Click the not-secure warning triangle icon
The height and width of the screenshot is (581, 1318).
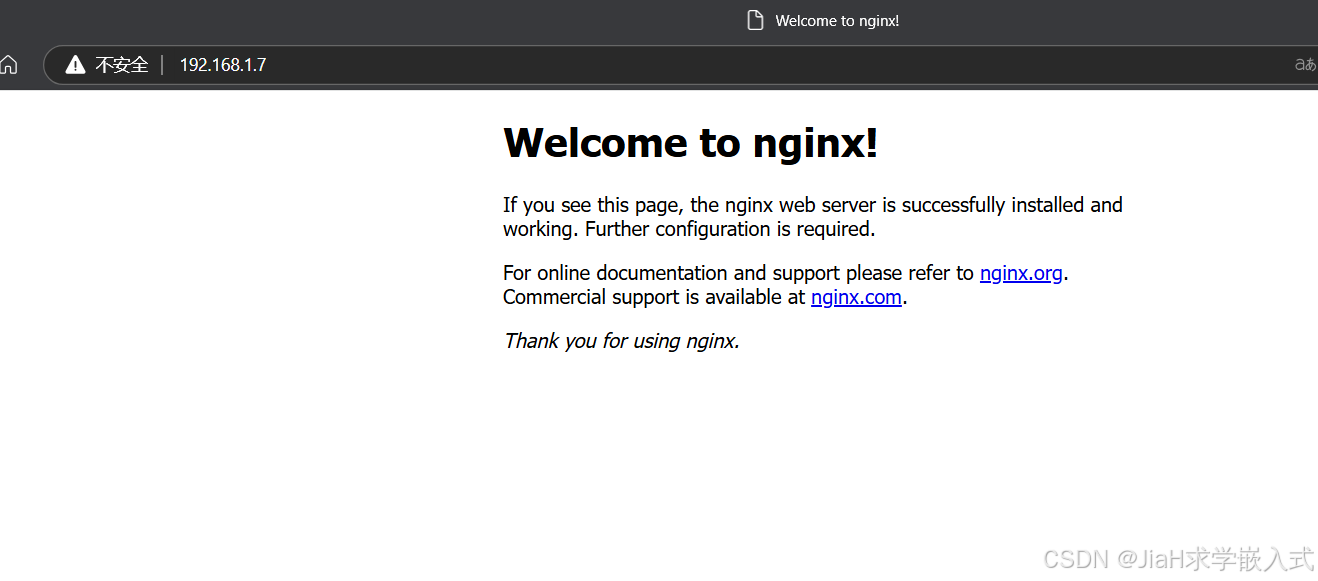click(76, 65)
